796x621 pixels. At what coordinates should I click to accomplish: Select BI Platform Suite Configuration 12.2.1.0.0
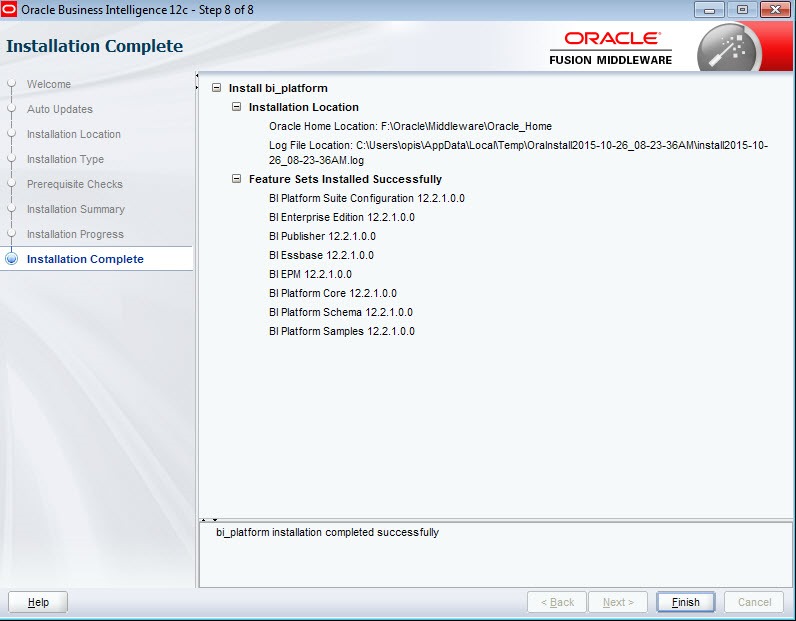(x=367, y=198)
